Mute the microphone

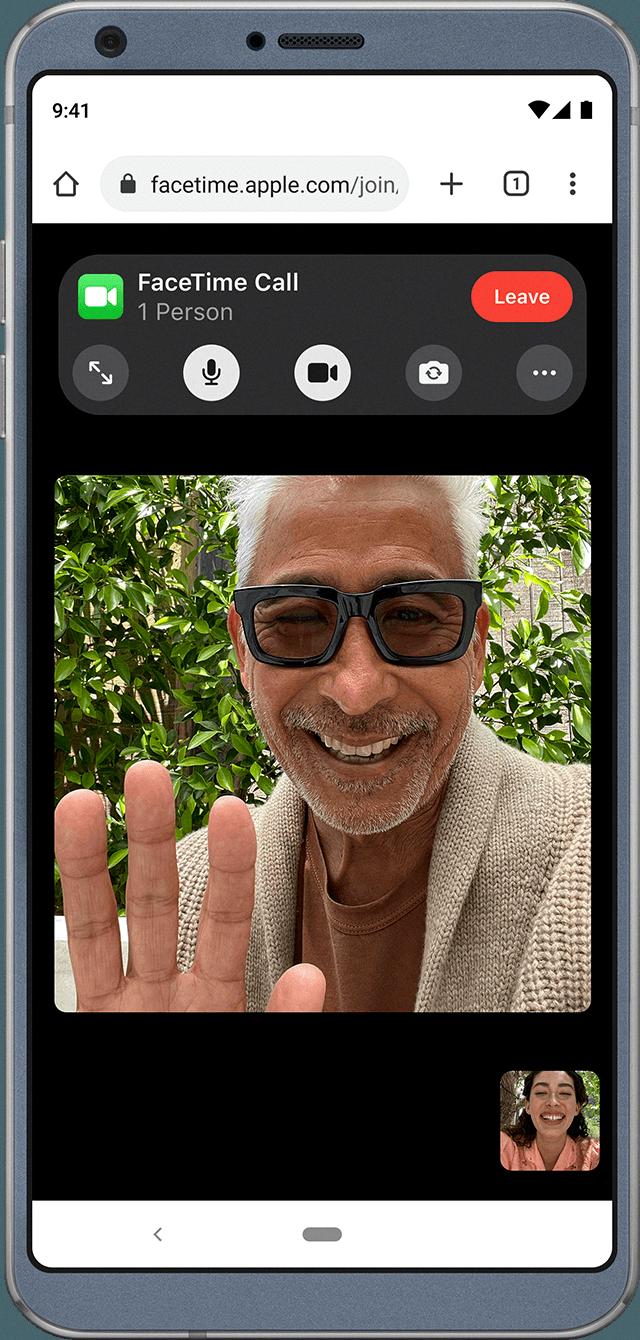point(211,373)
